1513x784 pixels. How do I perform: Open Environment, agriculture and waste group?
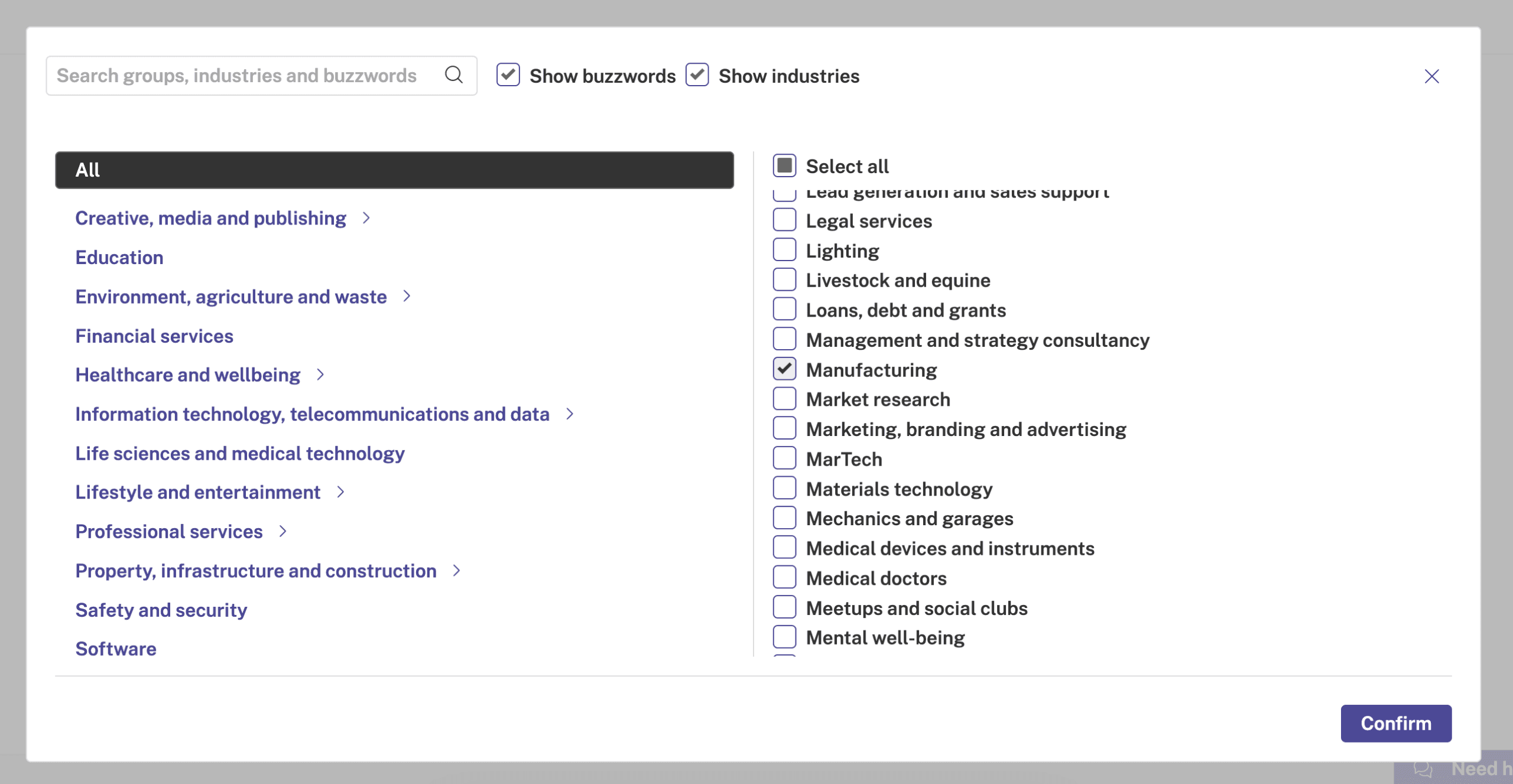click(231, 296)
